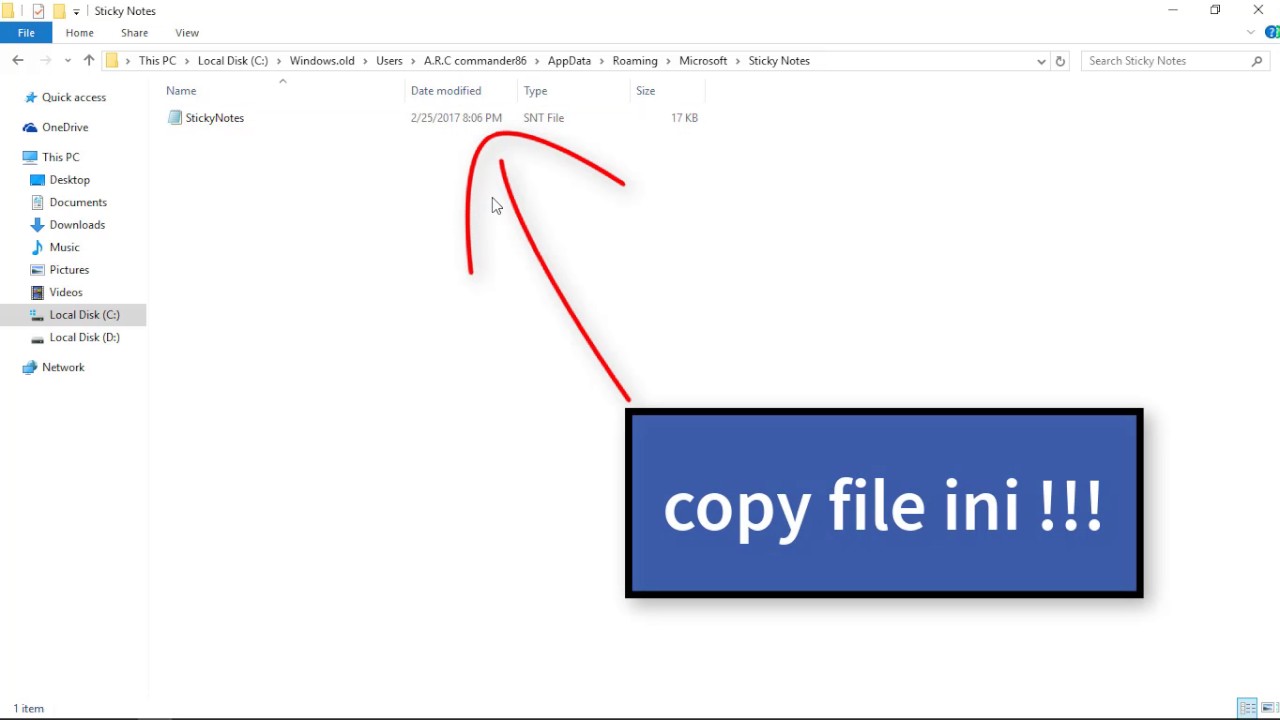Go back with the Back arrow
Screen dimensions: 1280x720
[x=18, y=61]
